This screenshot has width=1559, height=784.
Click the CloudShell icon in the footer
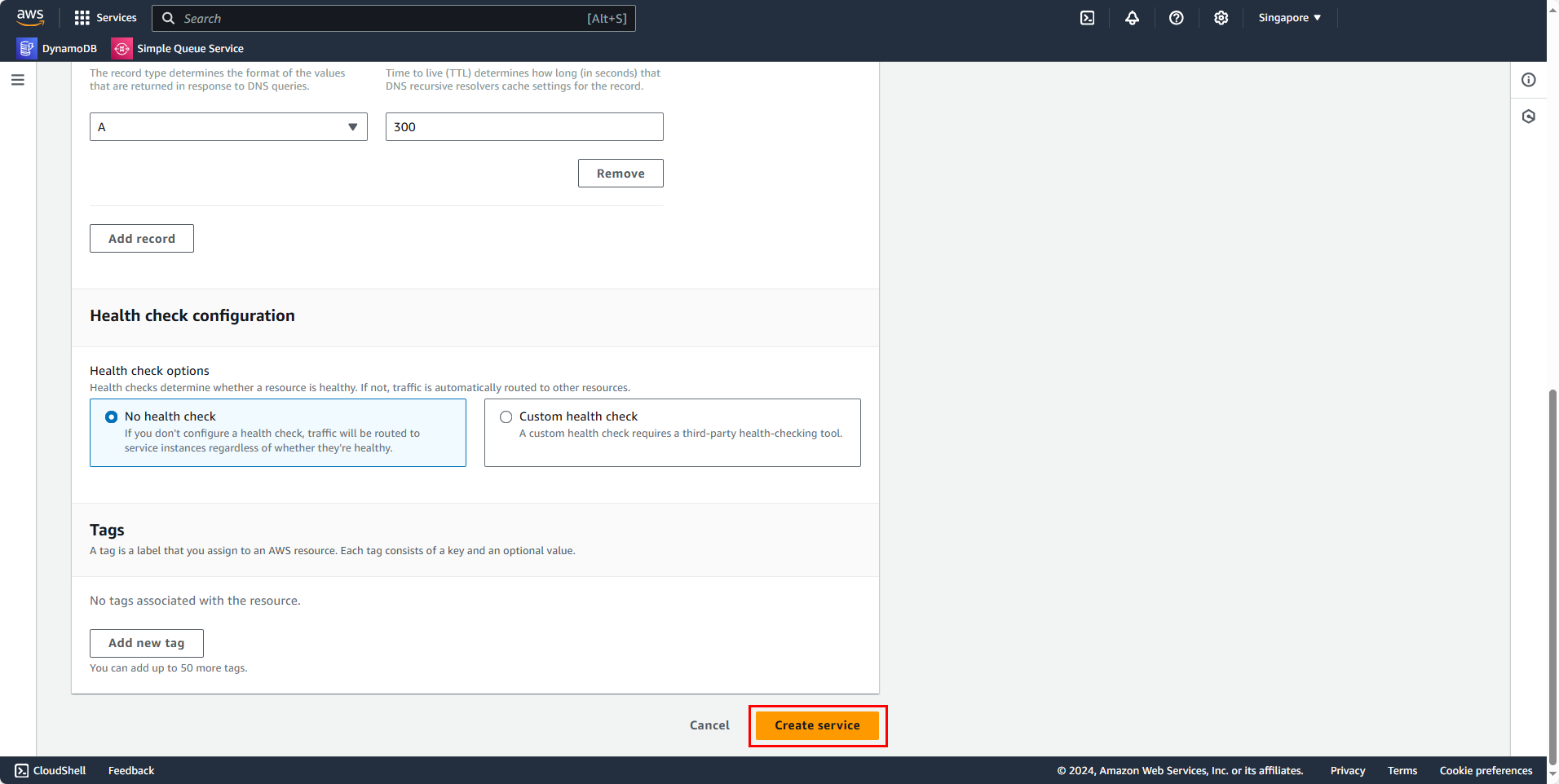(x=21, y=770)
